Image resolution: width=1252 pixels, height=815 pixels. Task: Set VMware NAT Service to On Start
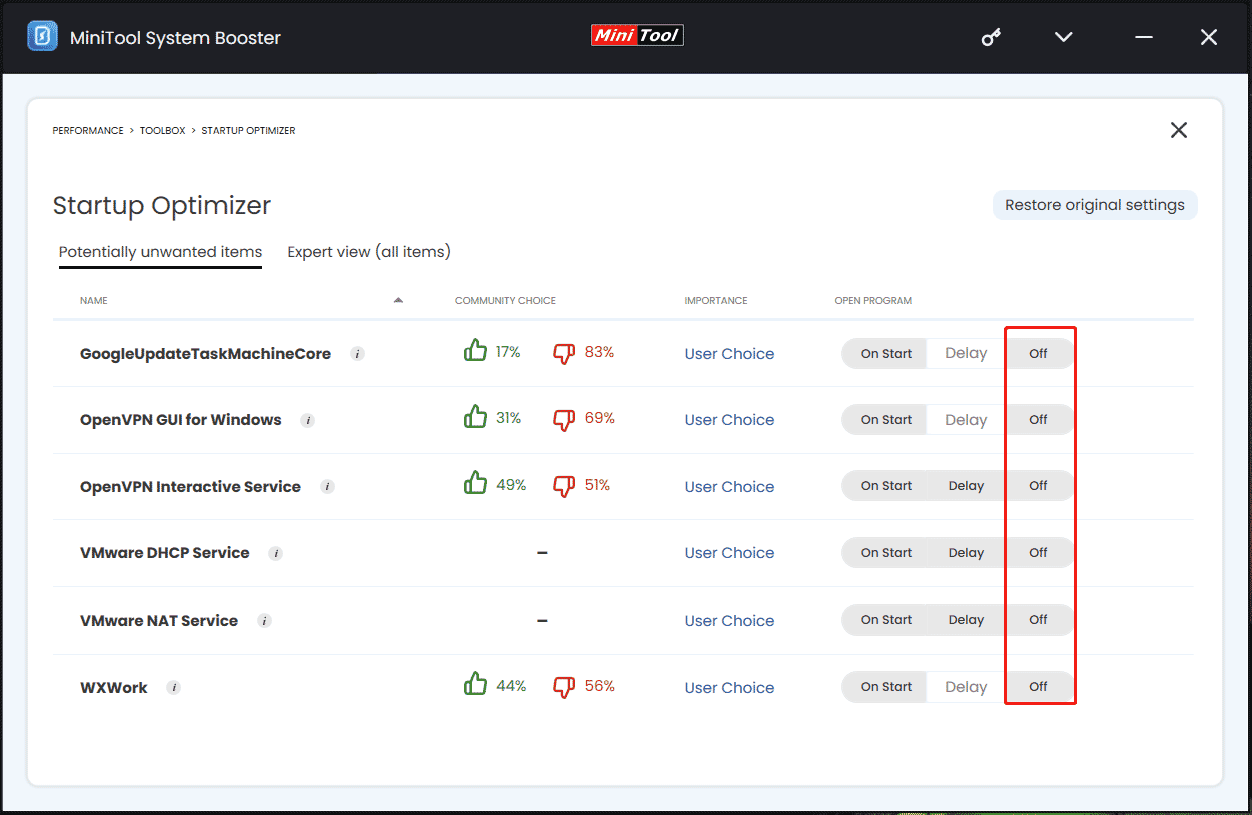[x=886, y=620]
